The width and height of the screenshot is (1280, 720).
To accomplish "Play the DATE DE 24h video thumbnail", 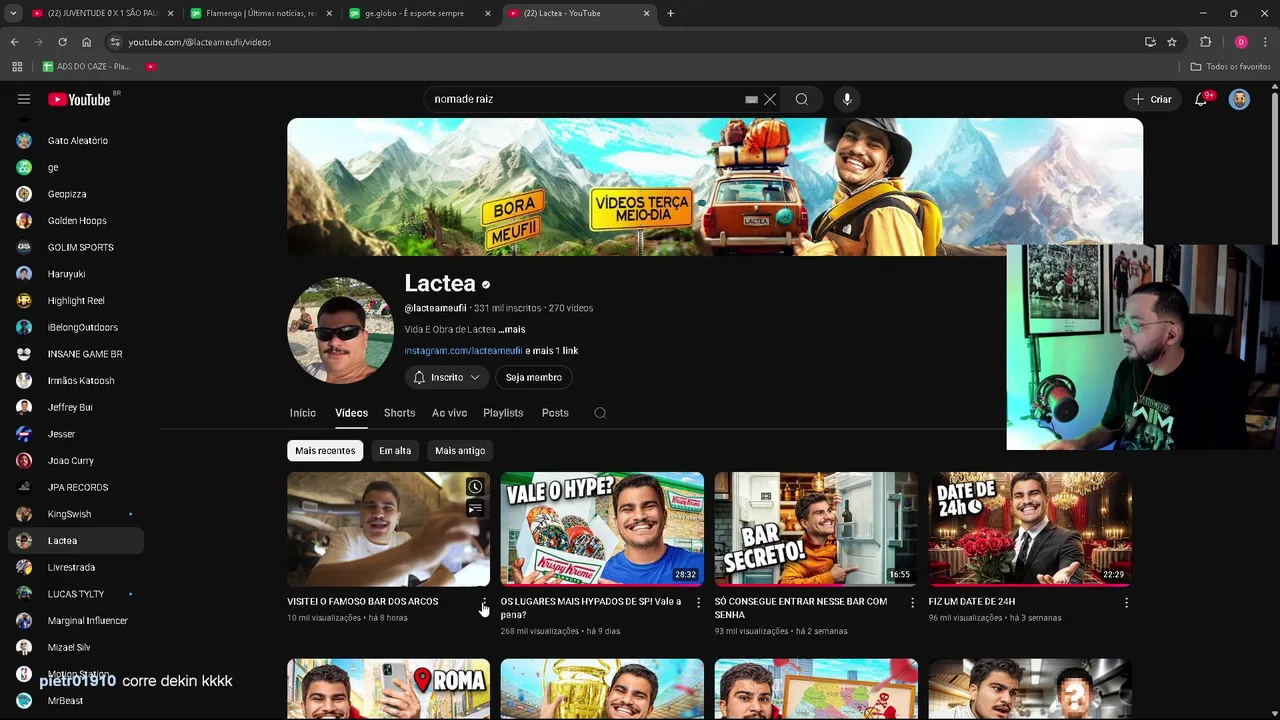I will (1030, 529).
